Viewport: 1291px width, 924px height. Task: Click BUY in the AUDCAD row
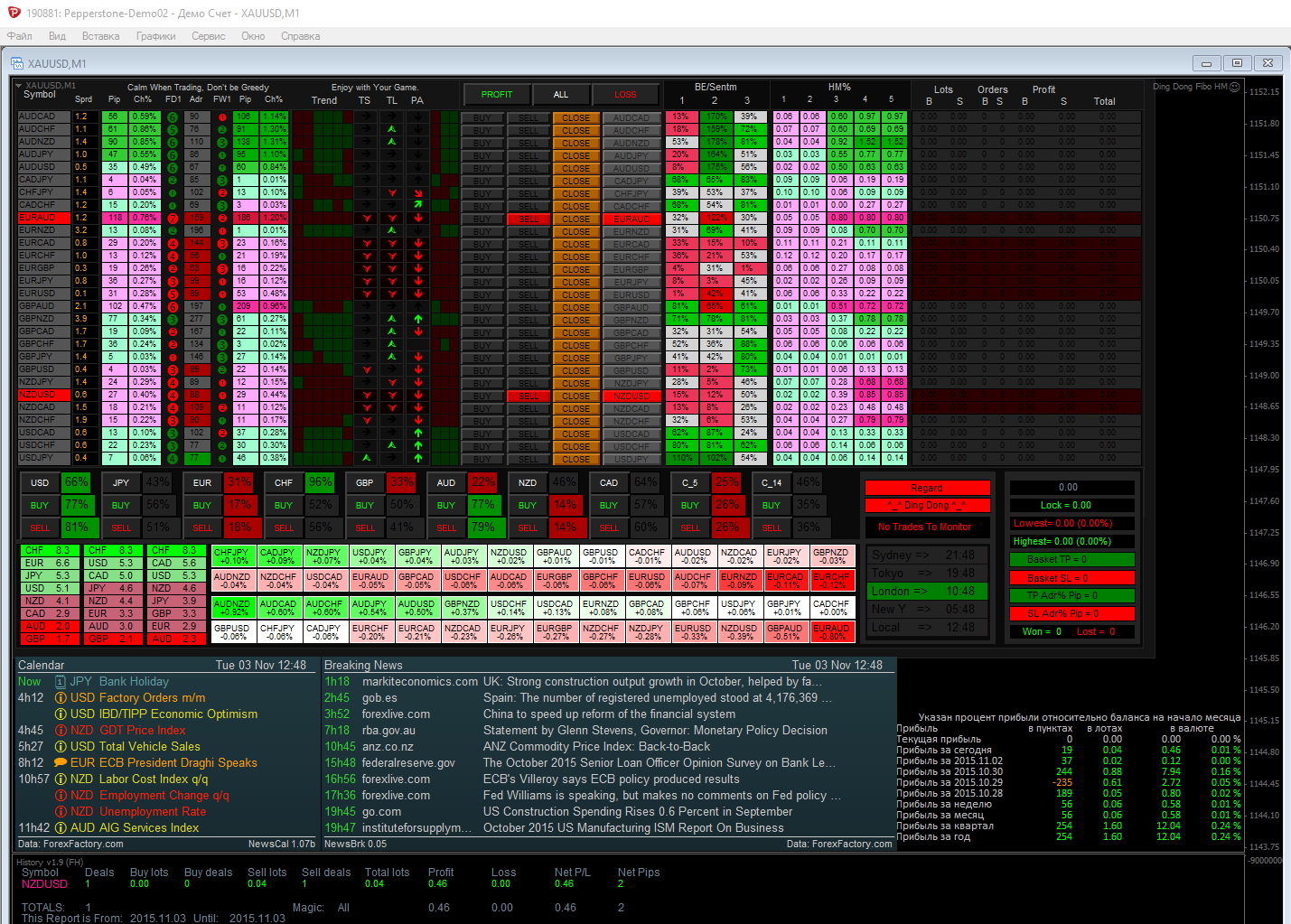click(482, 117)
